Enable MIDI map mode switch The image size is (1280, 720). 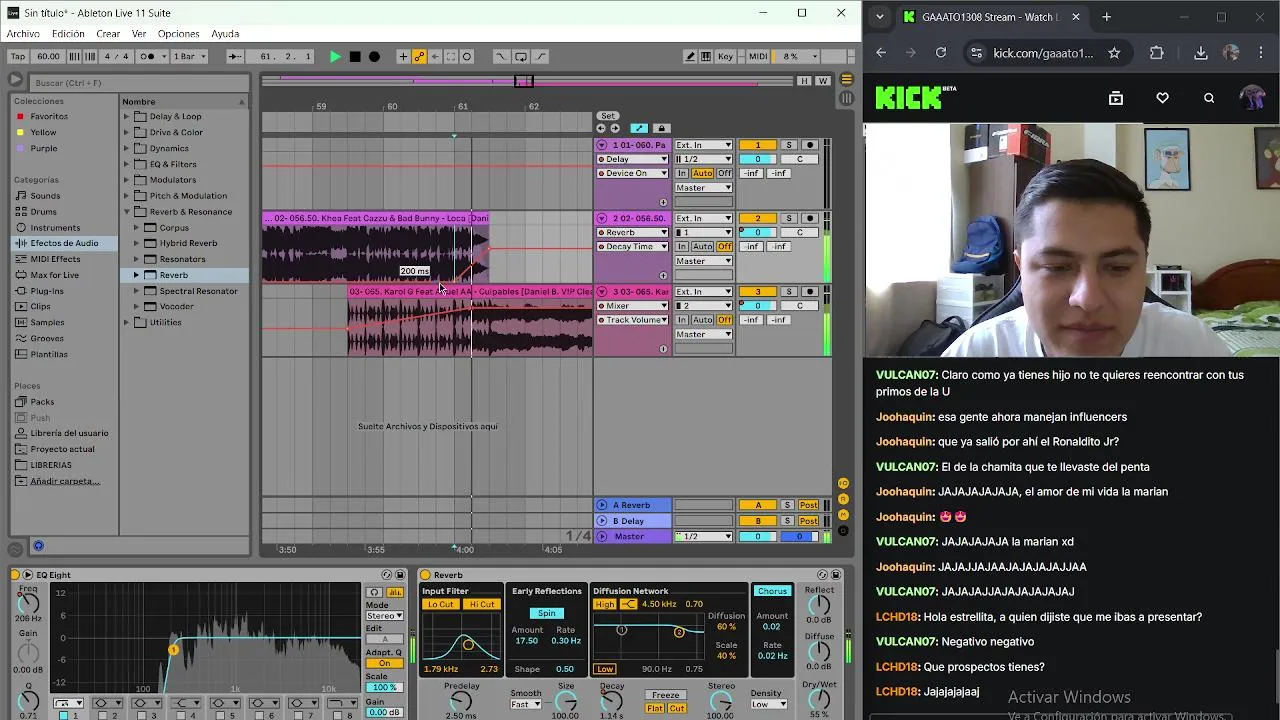click(x=758, y=57)
